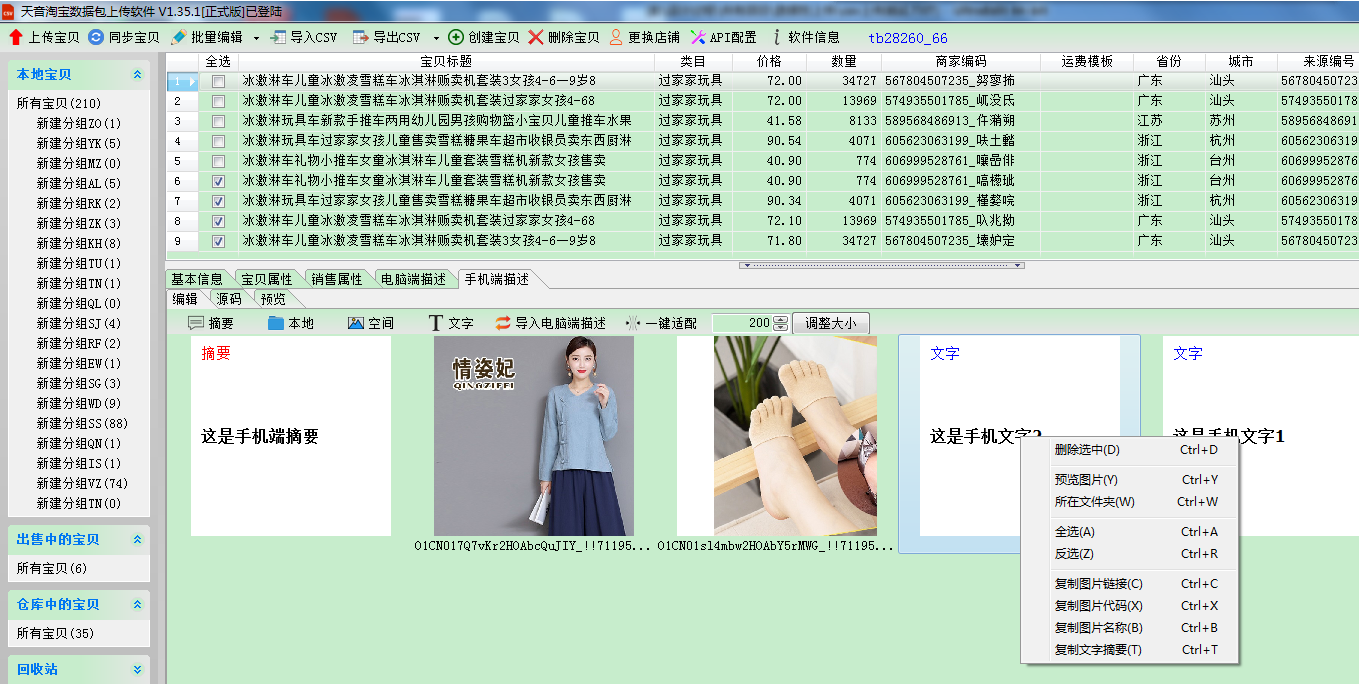Select 新建分组SS(88) in the sidebar
1359x684 pixels.
82,423
